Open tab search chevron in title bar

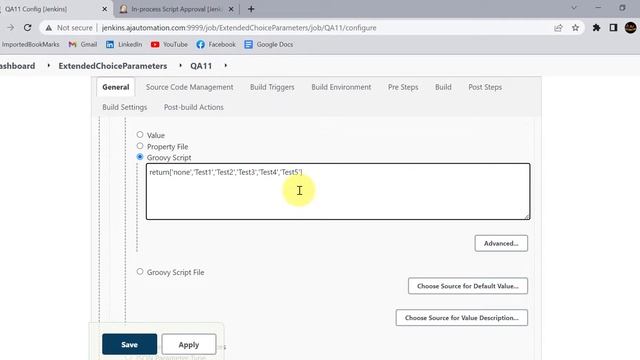click(574, 8)
